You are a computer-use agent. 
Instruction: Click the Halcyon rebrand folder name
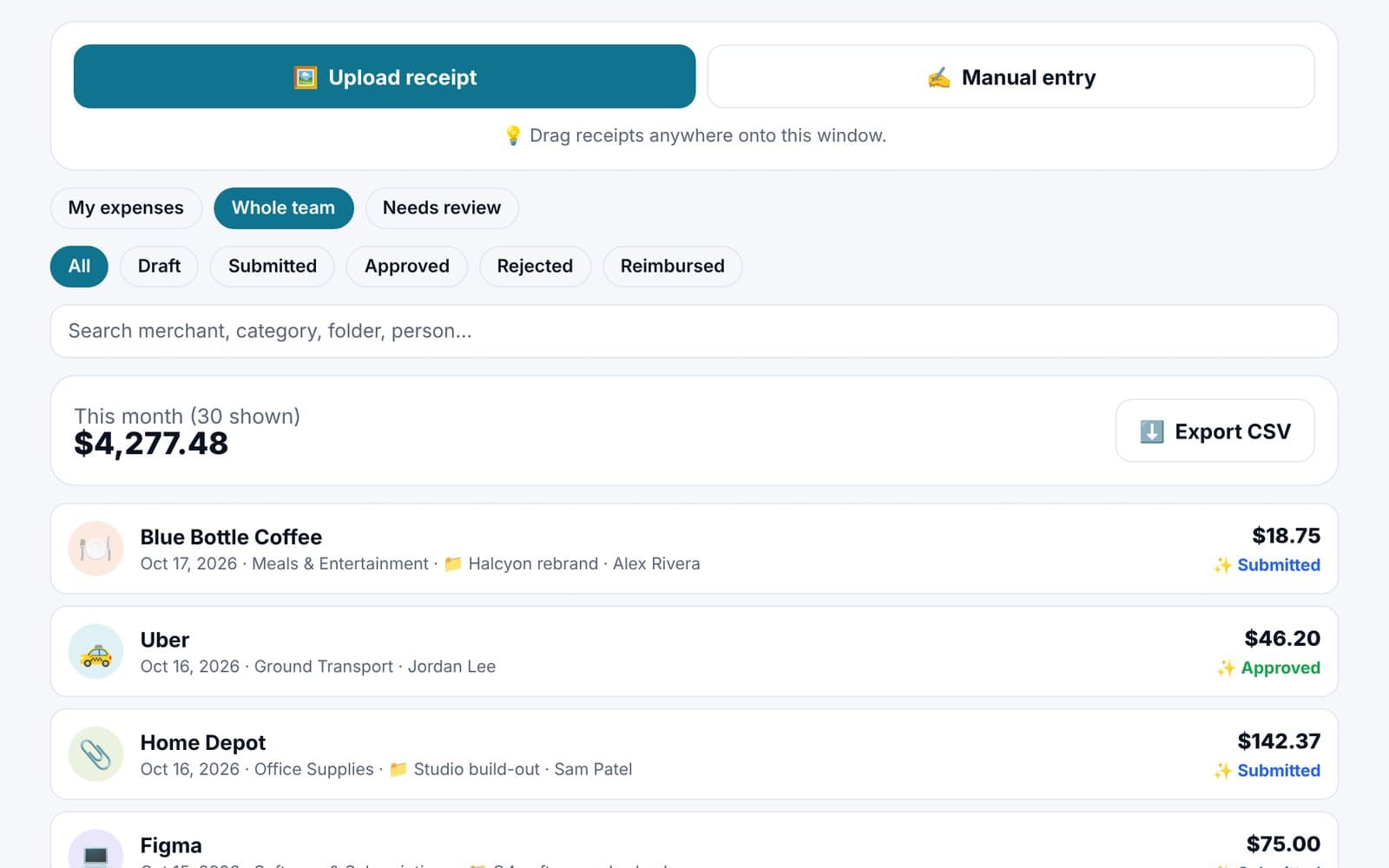point(533,564)
